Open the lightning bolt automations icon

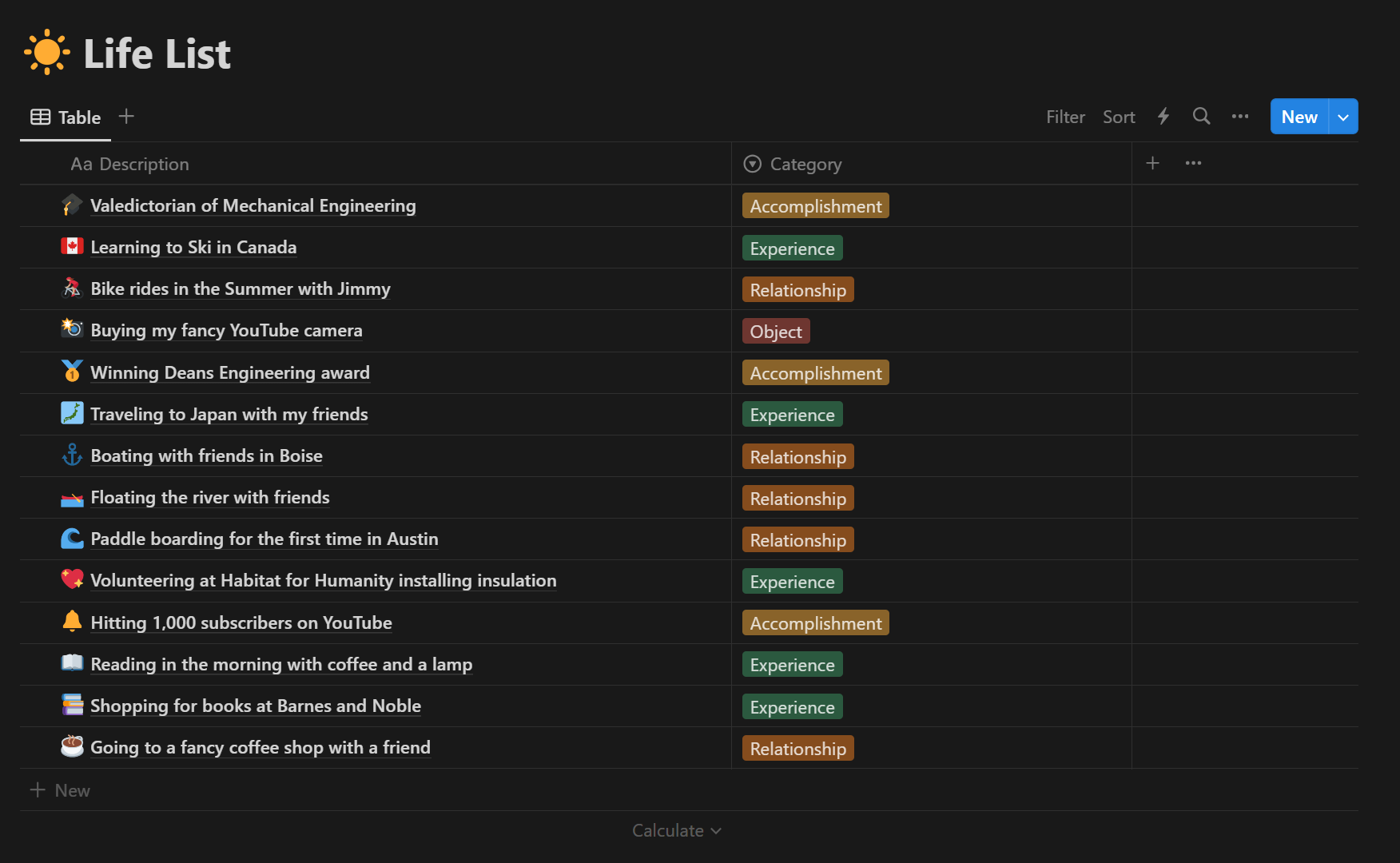click(1163, 117)
